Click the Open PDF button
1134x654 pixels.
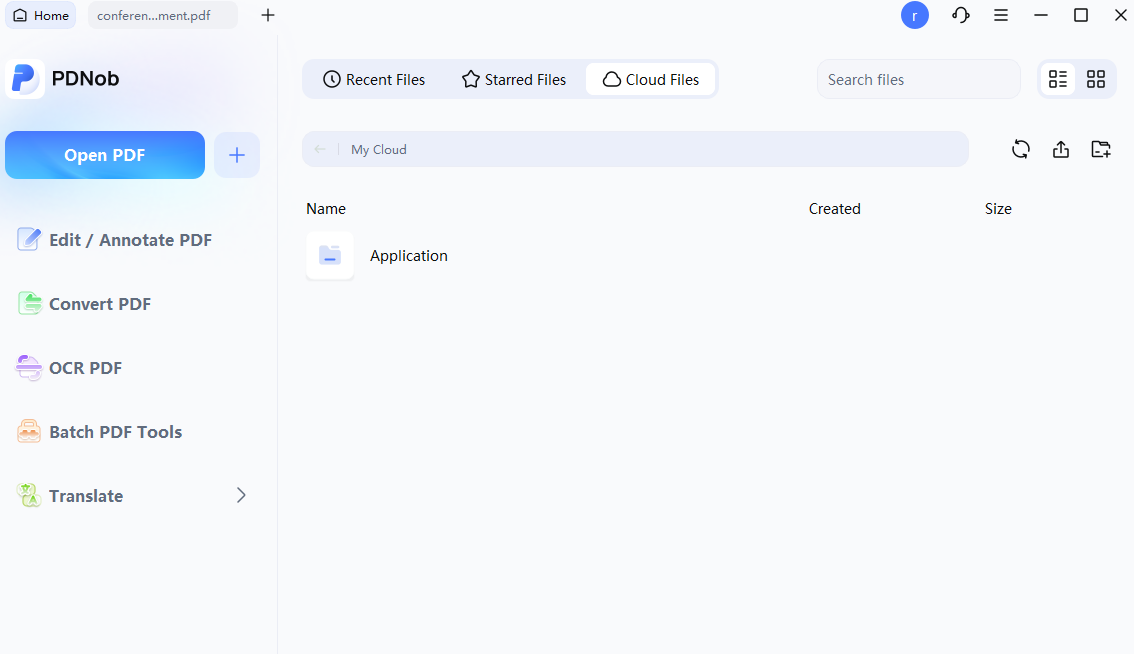coord(105,155)
